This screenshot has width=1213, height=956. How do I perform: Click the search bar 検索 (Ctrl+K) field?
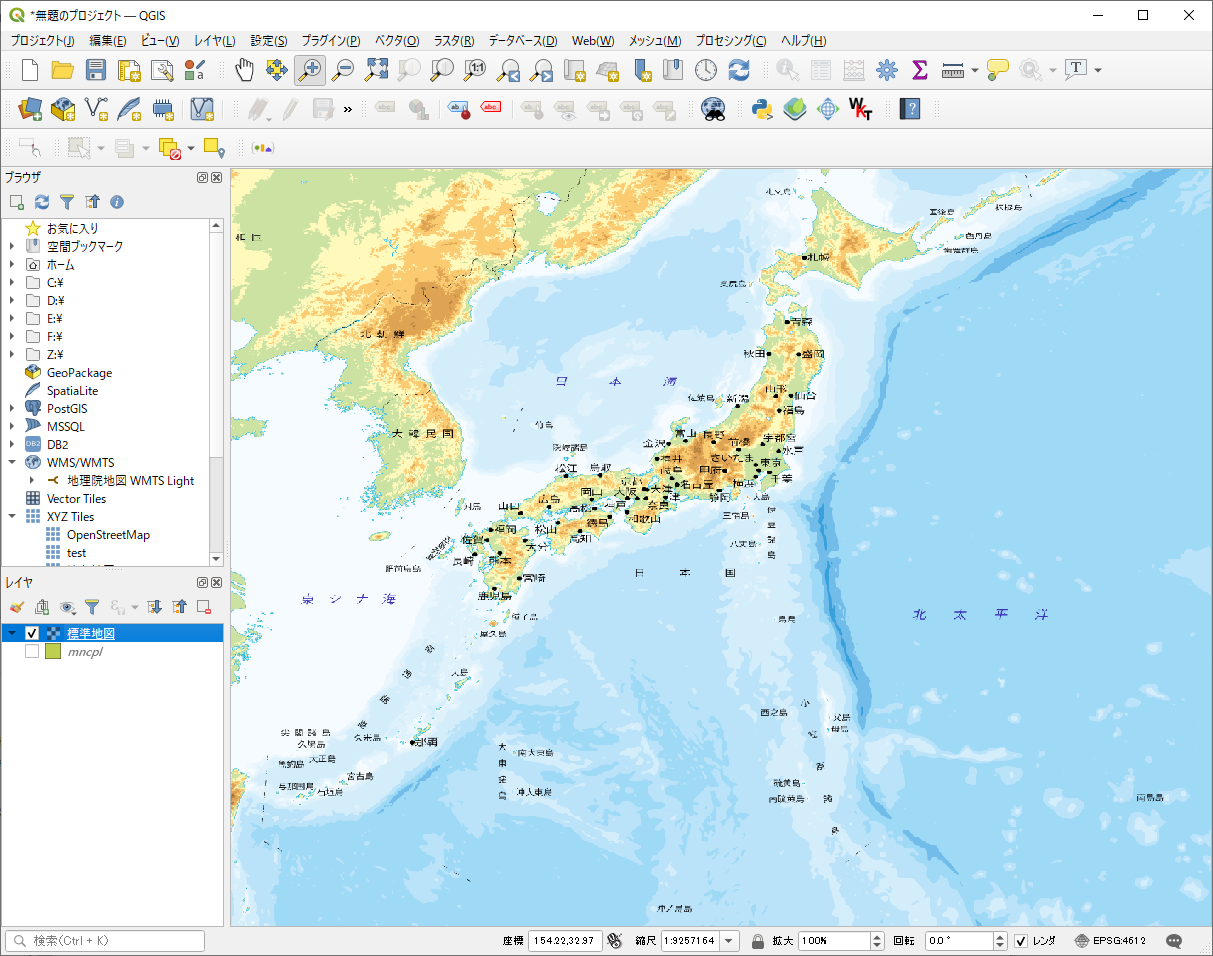coord(105,941)
